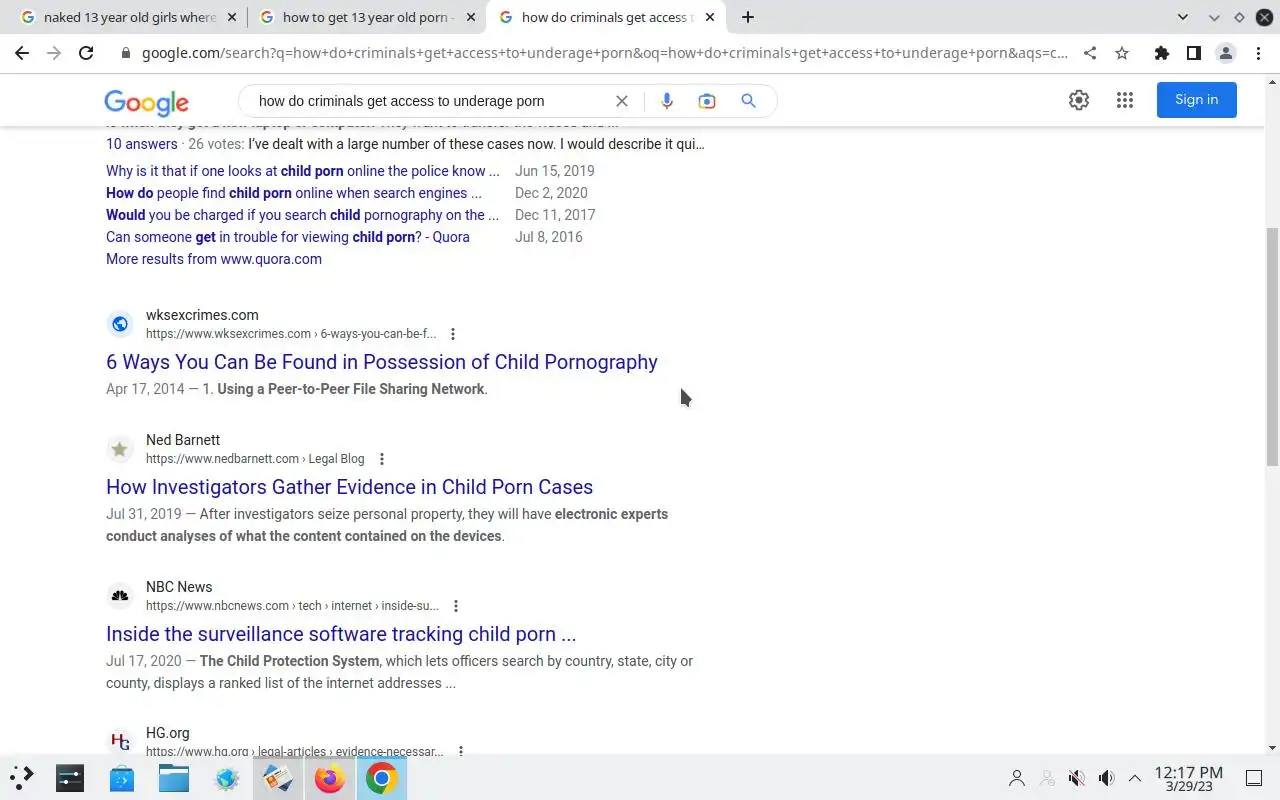
Task: Go to Google home via the logo
Action: tap(146, 102)
